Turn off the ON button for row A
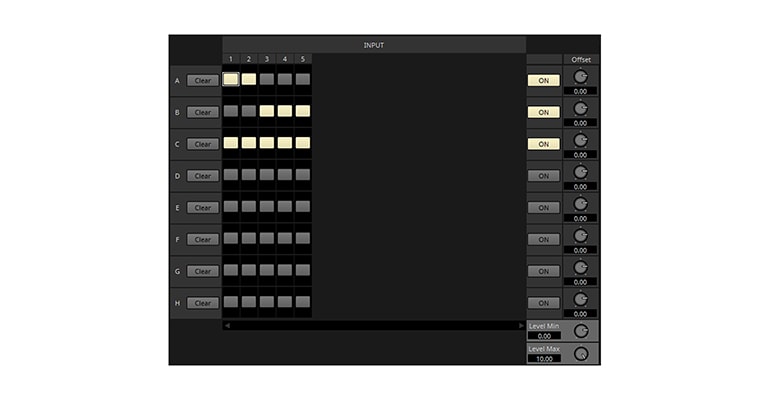The width and height of the screenshot is (770, 400). [543, 80]
